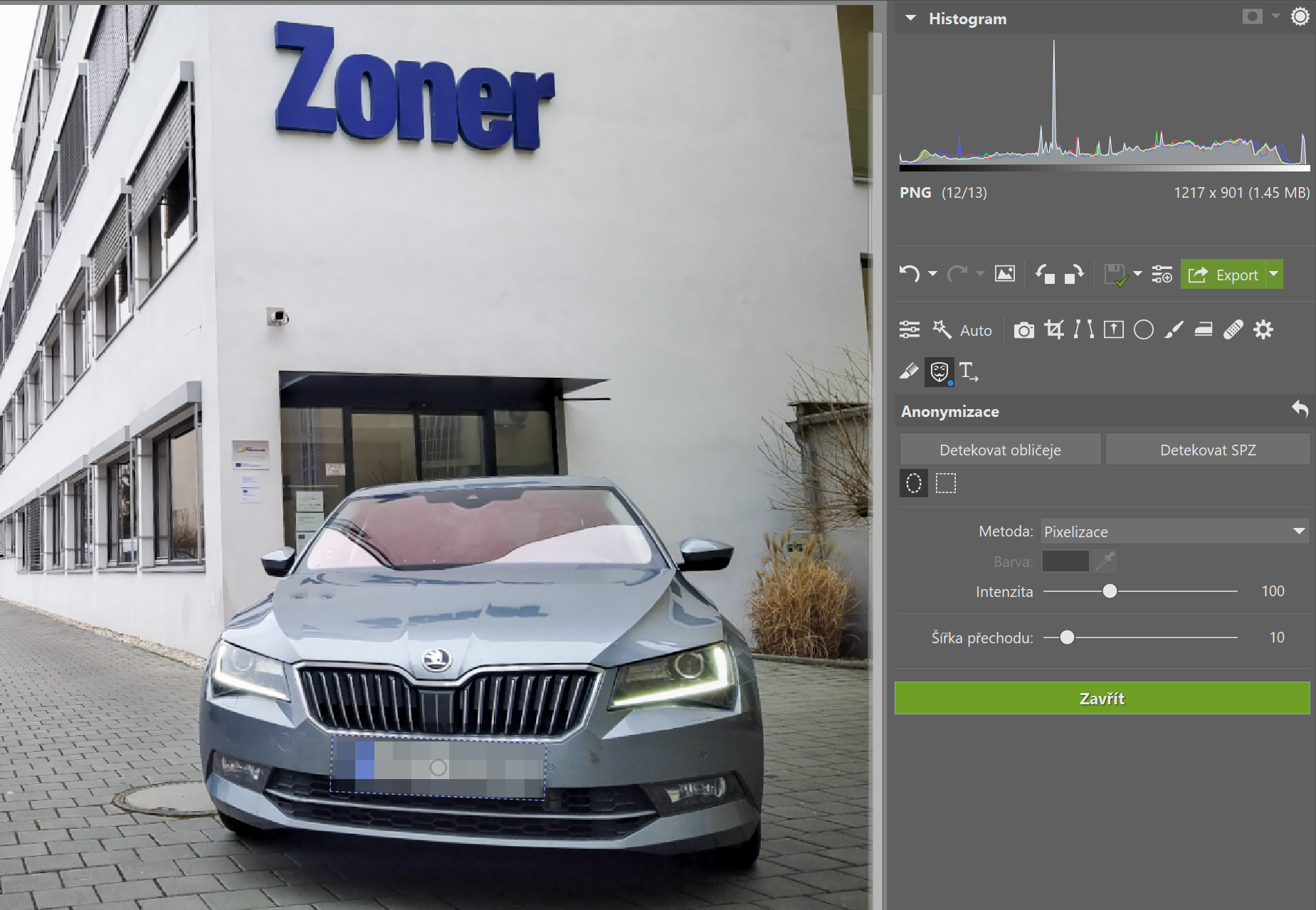Click the Šířka přechodu value 10
Viewport: 1316px width, 910px height.
1277,637
